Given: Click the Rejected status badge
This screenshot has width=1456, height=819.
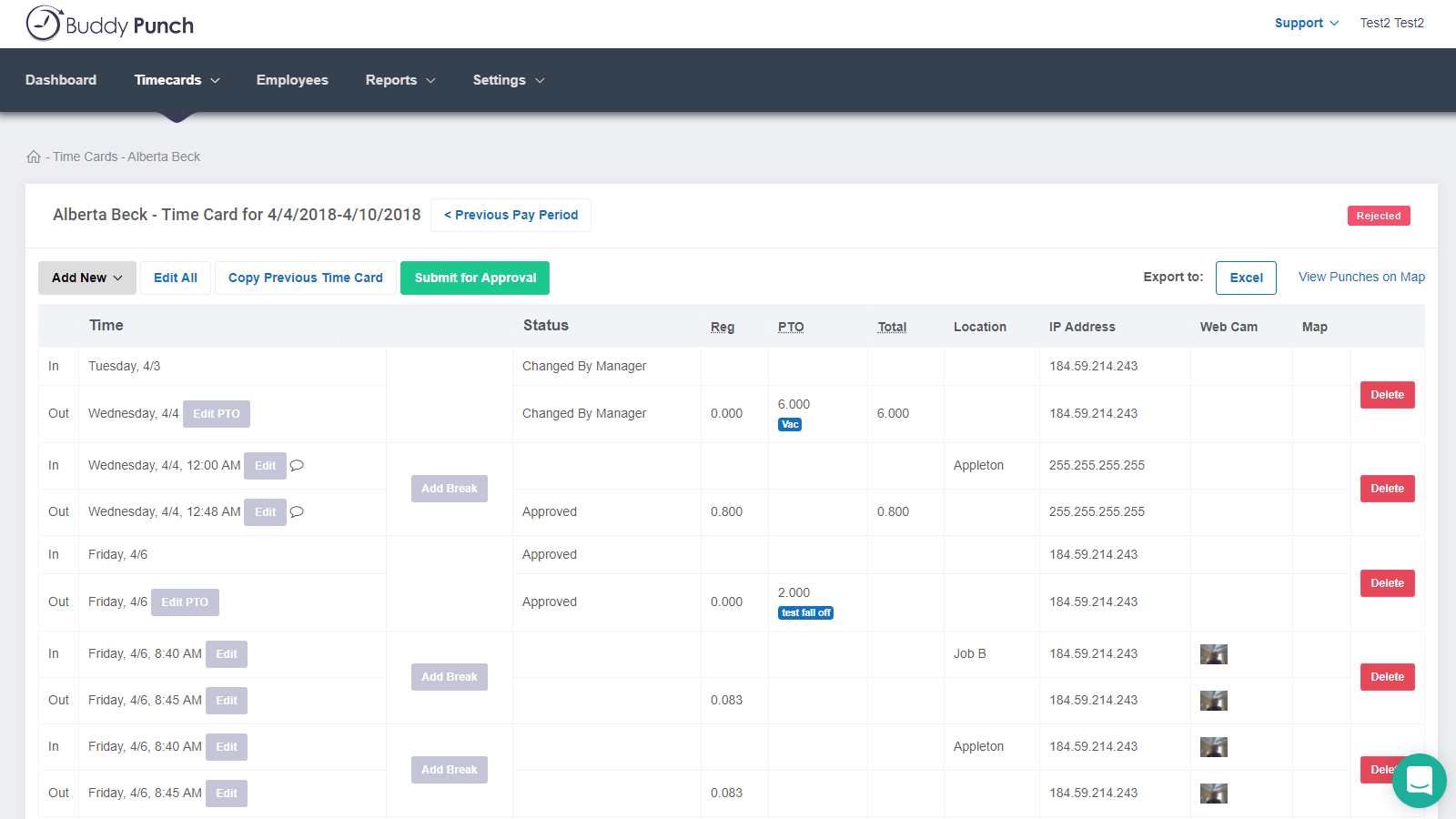Looking at the screenshot, I should point(1379,216).
